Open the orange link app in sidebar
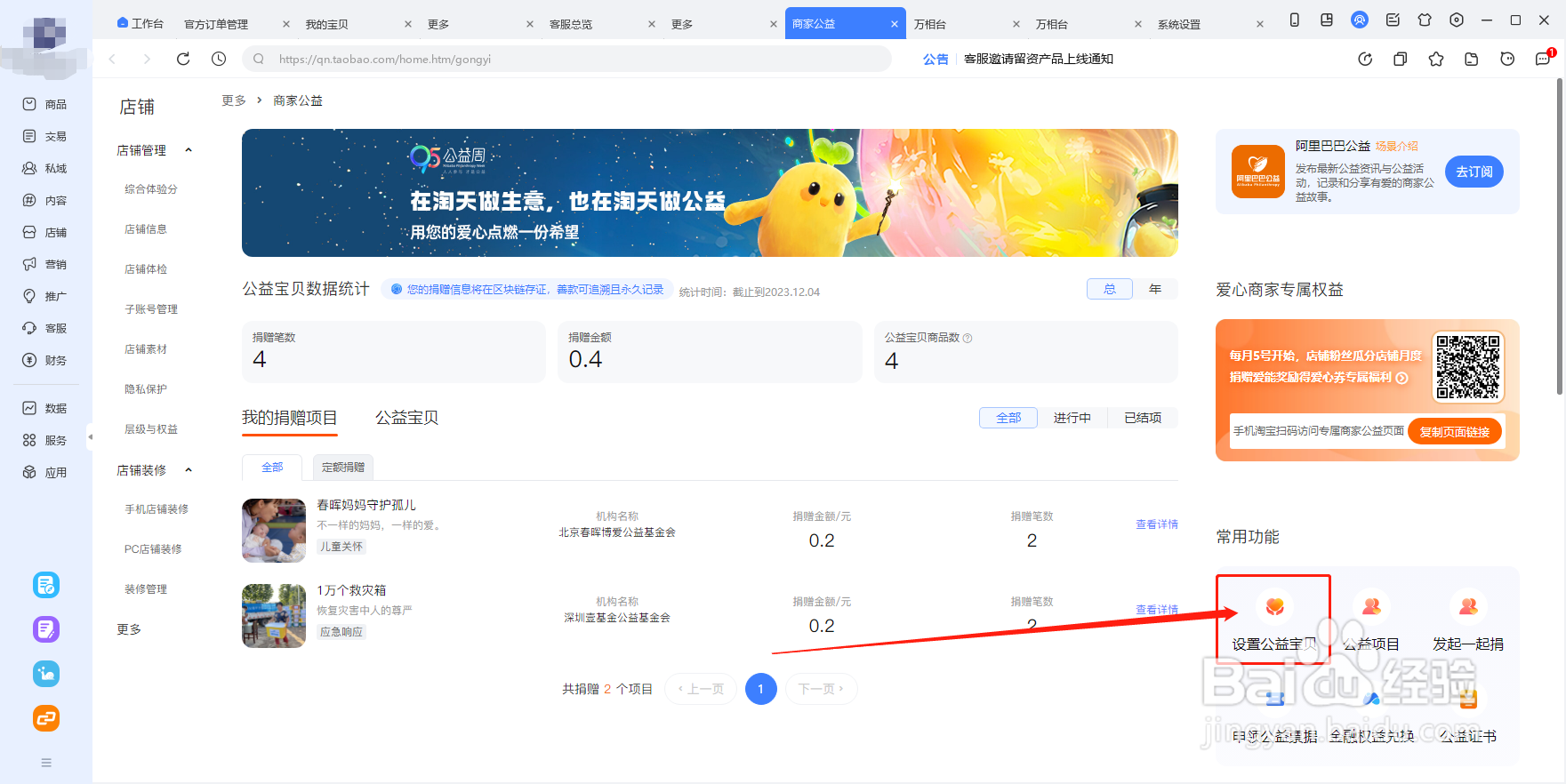Viewport: 1566px width, 784px height. coord(46,718)
